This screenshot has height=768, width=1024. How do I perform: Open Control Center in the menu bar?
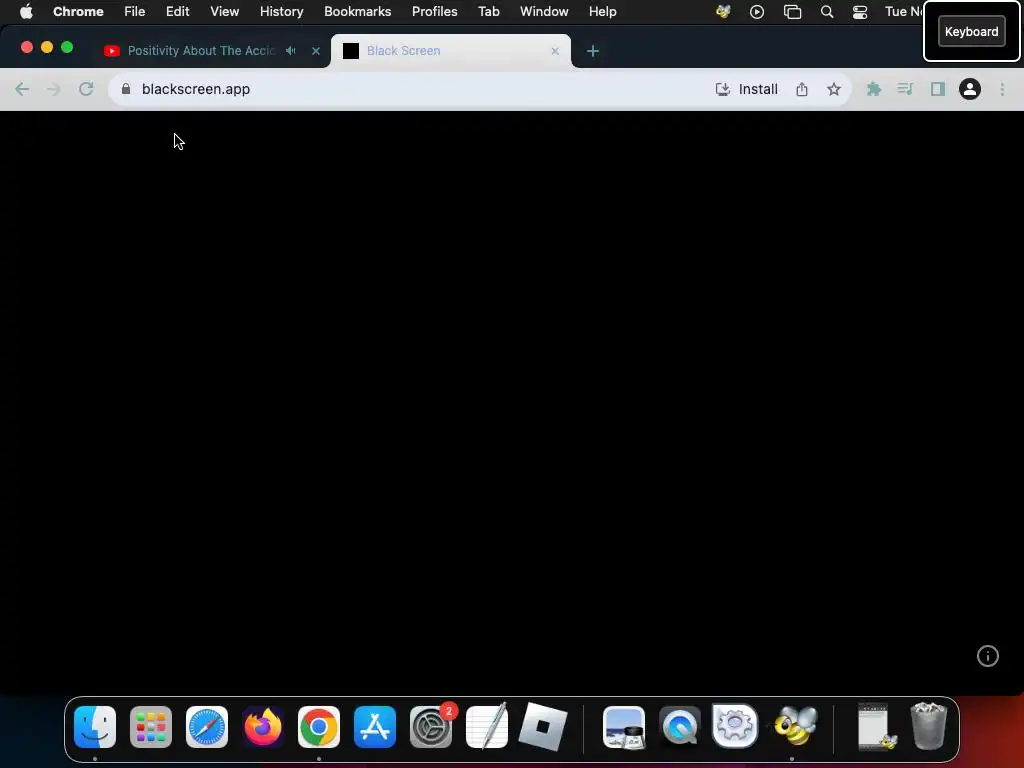pos(860,12)
